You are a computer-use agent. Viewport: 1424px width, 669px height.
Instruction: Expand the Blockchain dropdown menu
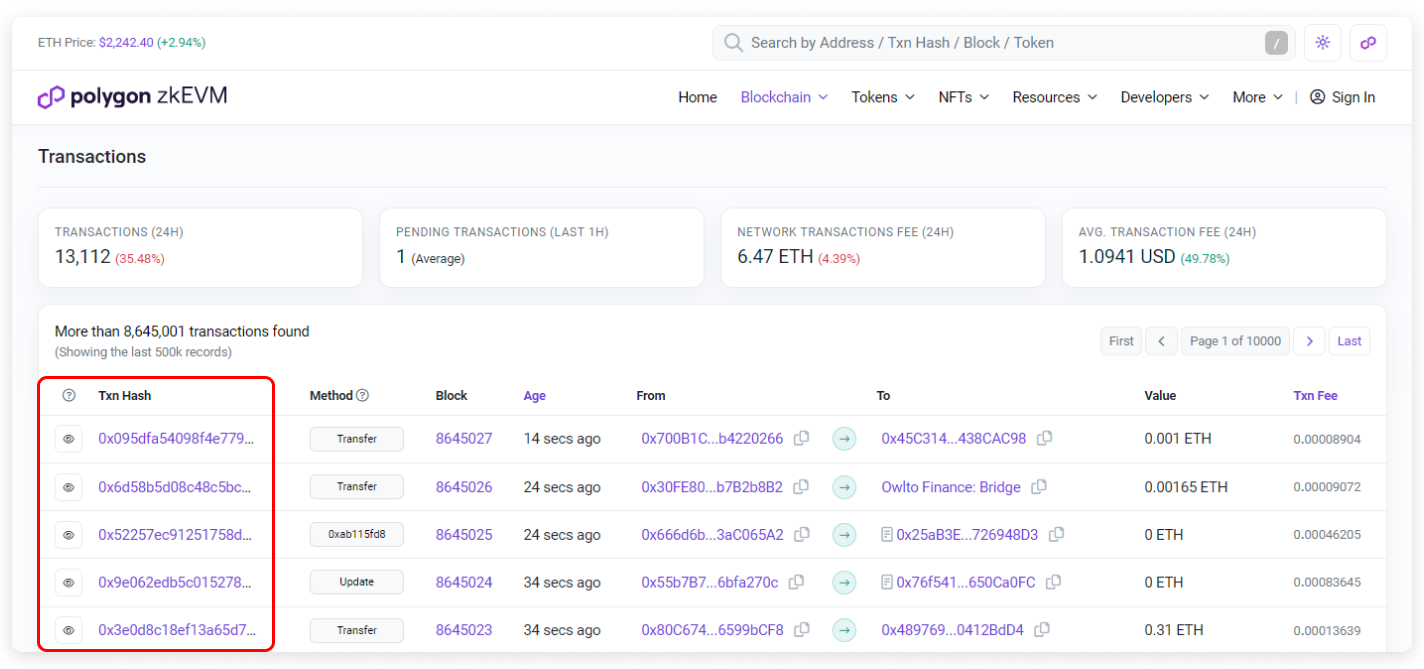pyautogui.click(x=784, y=97)
